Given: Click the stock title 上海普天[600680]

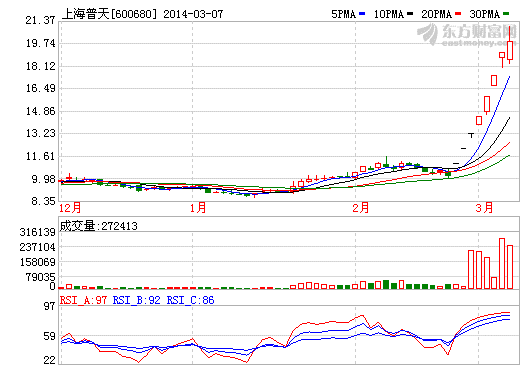Looking at the screenshot, I should pyautogui.click(x=109, y=14).
